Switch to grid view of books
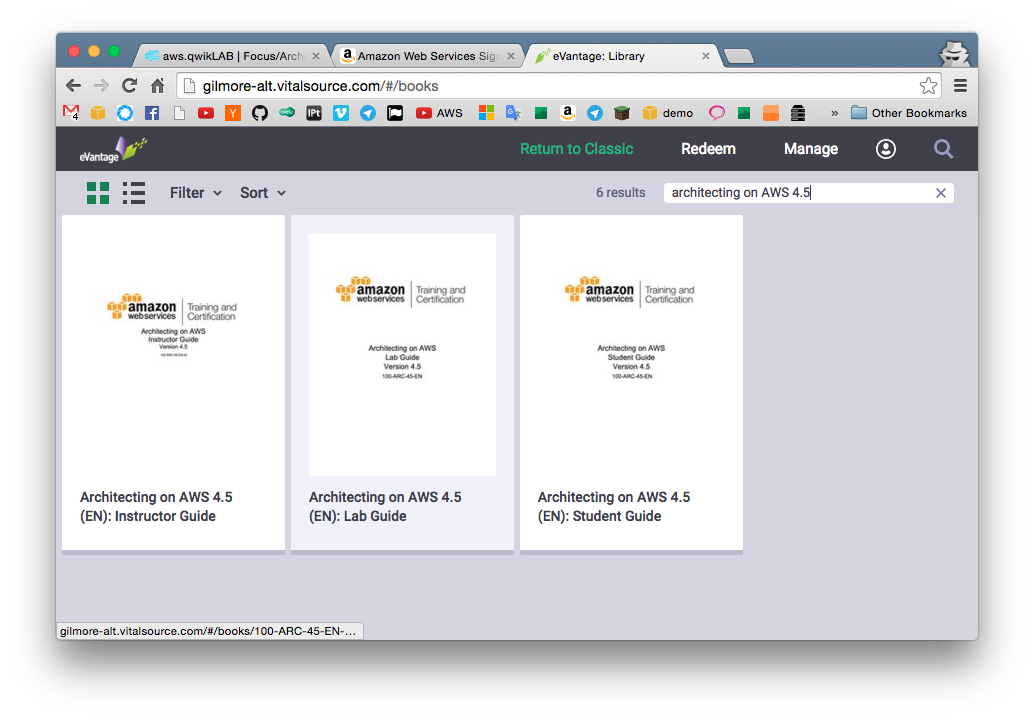The height and width of the screenshot is (720, 1034). pyautogui.click(x=98, y=193)
